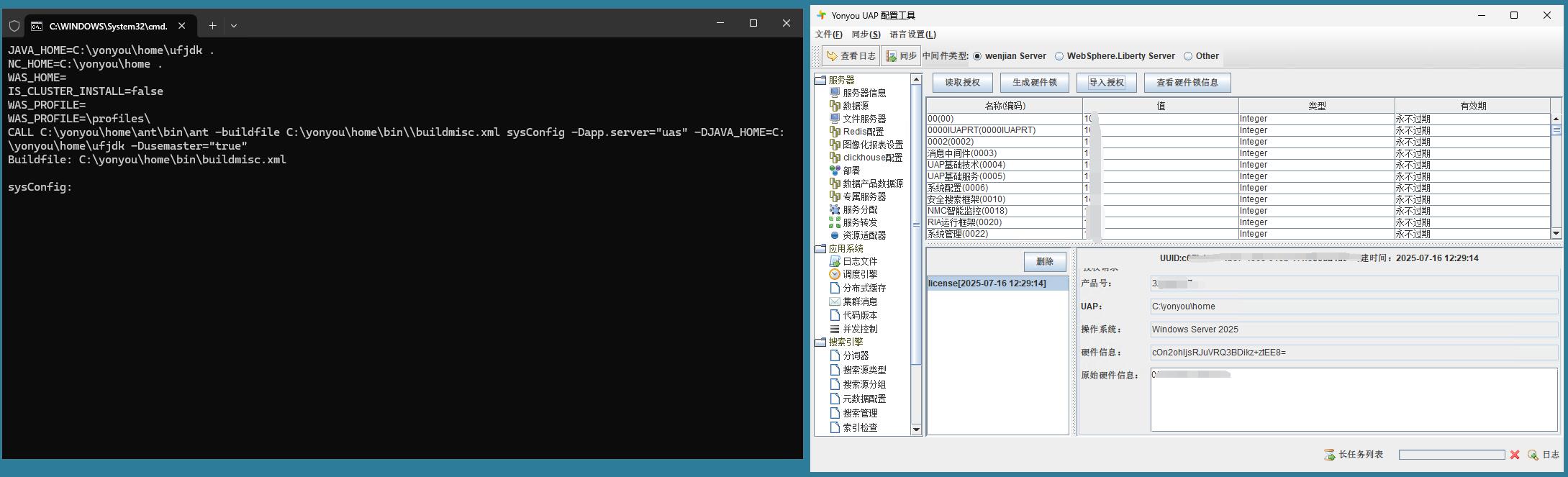Open the 服务分配 icon
Viewport: 1568px width, 477px height.
pos(835,209)
